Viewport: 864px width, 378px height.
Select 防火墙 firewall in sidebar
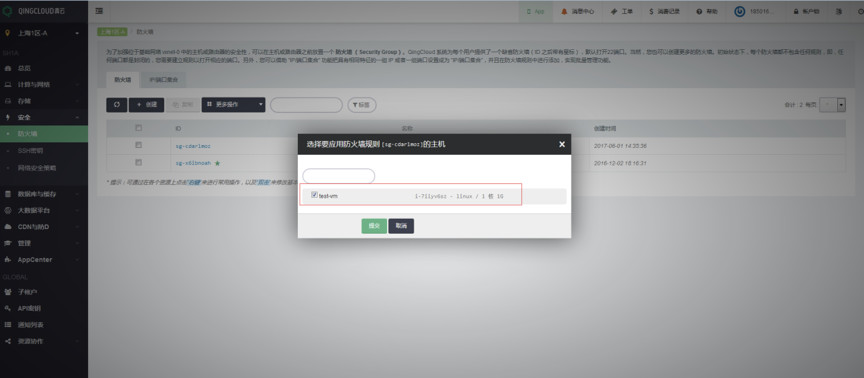click(x=44, y=134)
